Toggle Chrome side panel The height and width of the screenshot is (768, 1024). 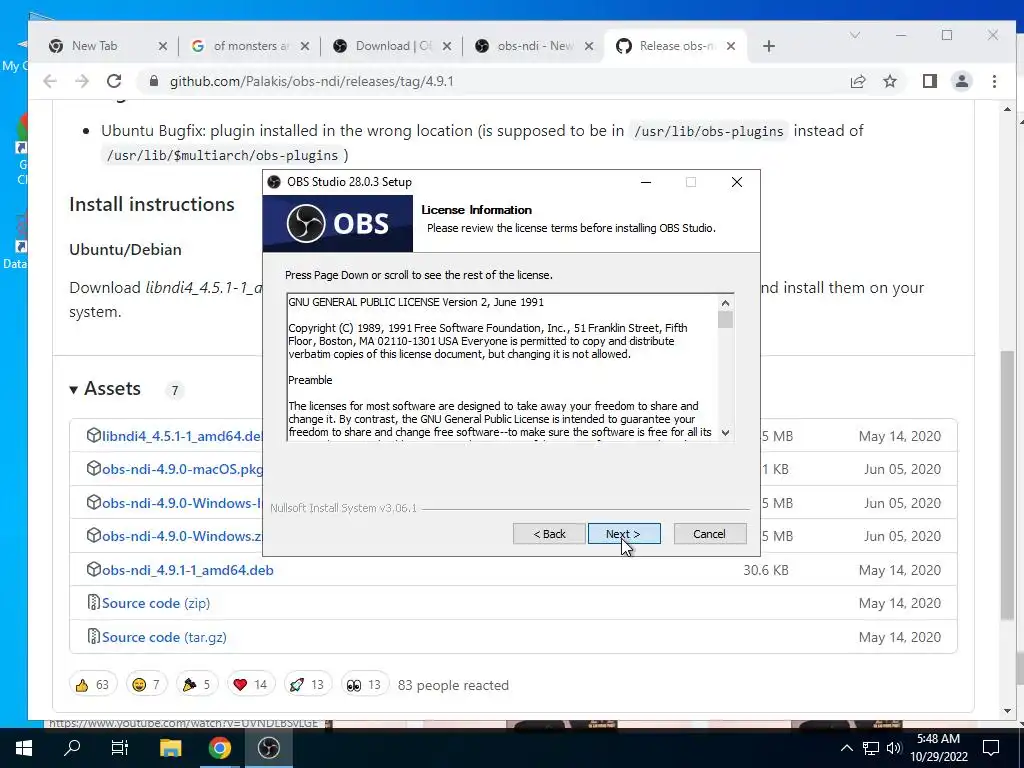[930, 82]
